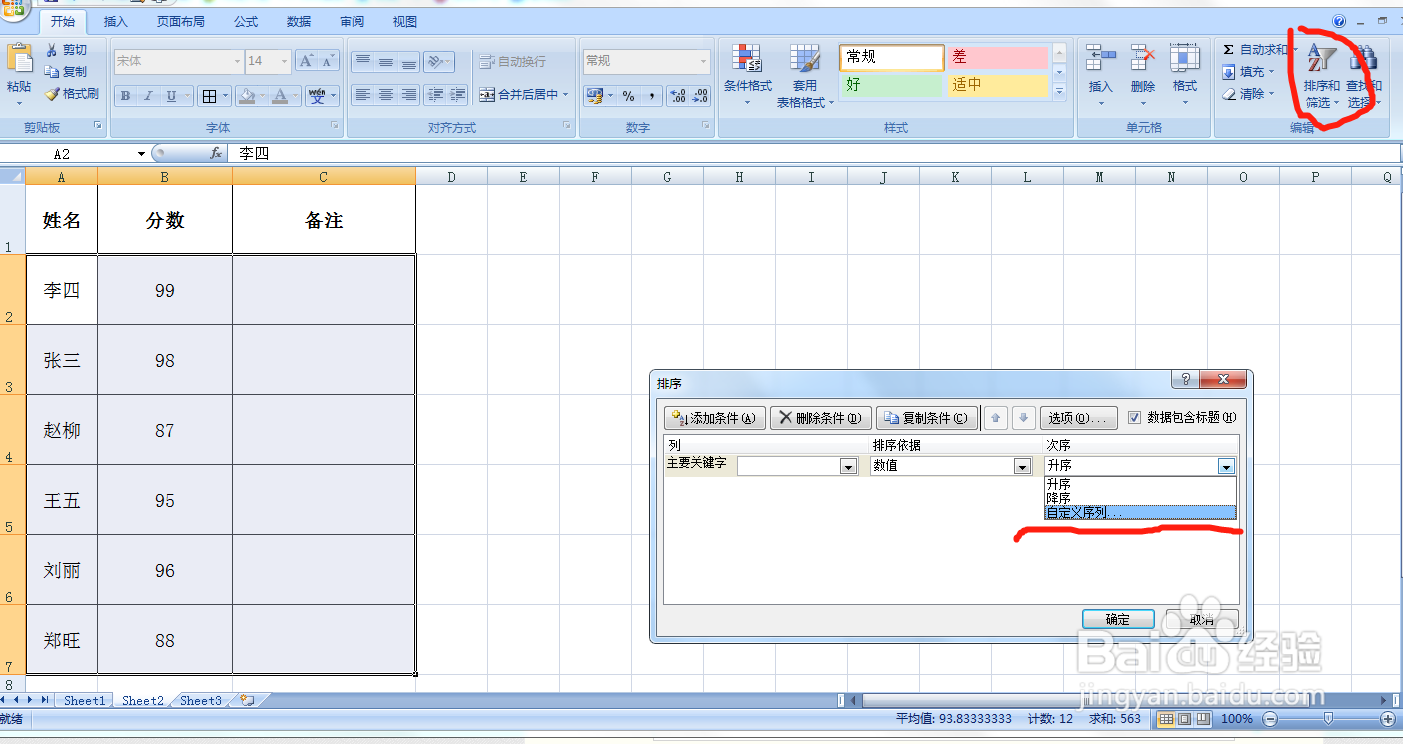Increase indent in alignment group
The width and height of the screenshot is (1403, 744).
tap(458, 95)
